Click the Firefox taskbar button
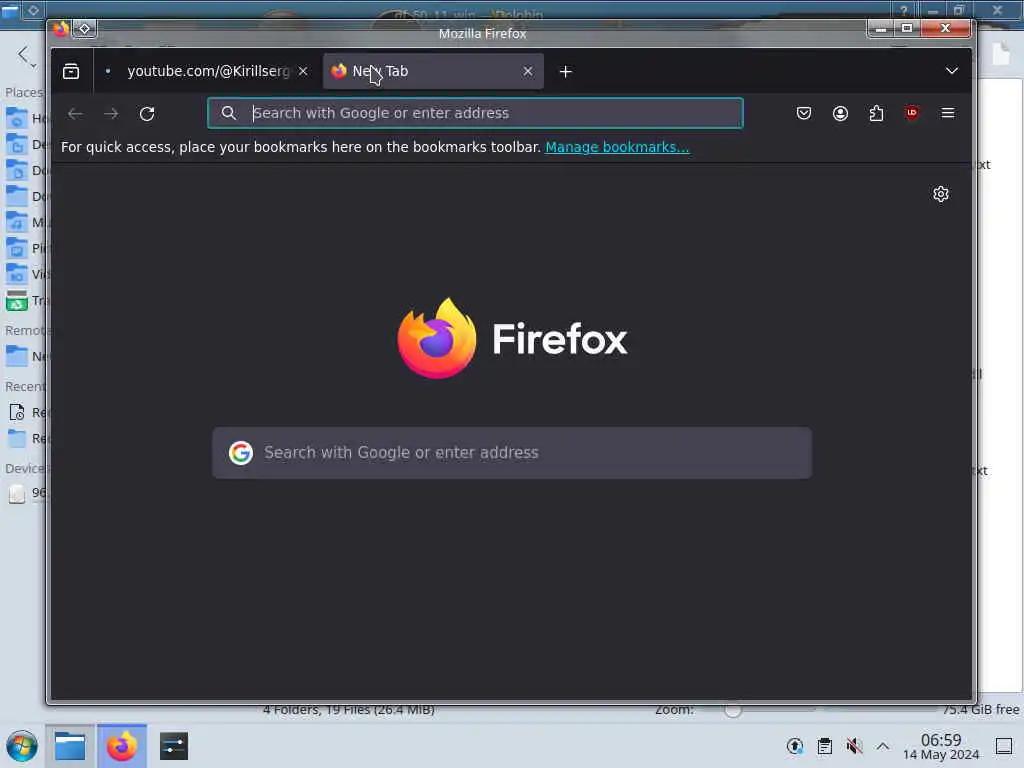Viewport: 1024px width, 768px height. pos(122,746)
